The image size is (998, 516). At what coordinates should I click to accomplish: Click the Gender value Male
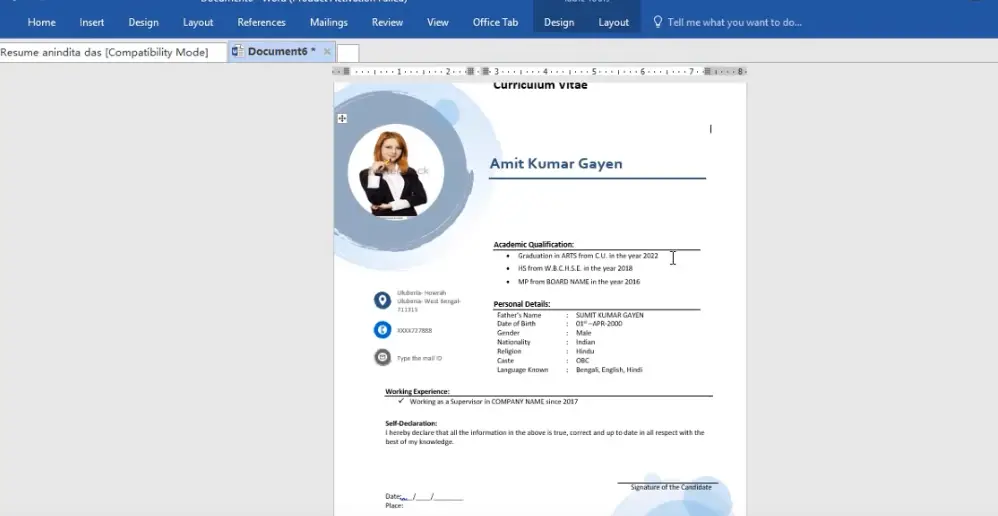pos(583,333)
